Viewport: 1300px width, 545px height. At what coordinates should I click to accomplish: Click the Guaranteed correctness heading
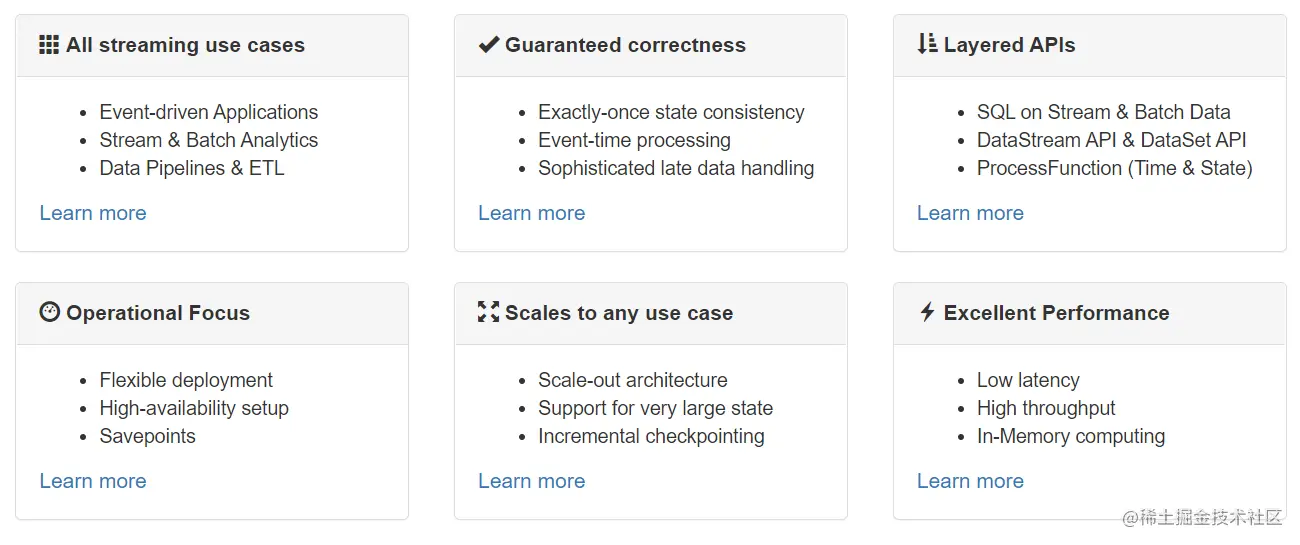coord(625,45)
